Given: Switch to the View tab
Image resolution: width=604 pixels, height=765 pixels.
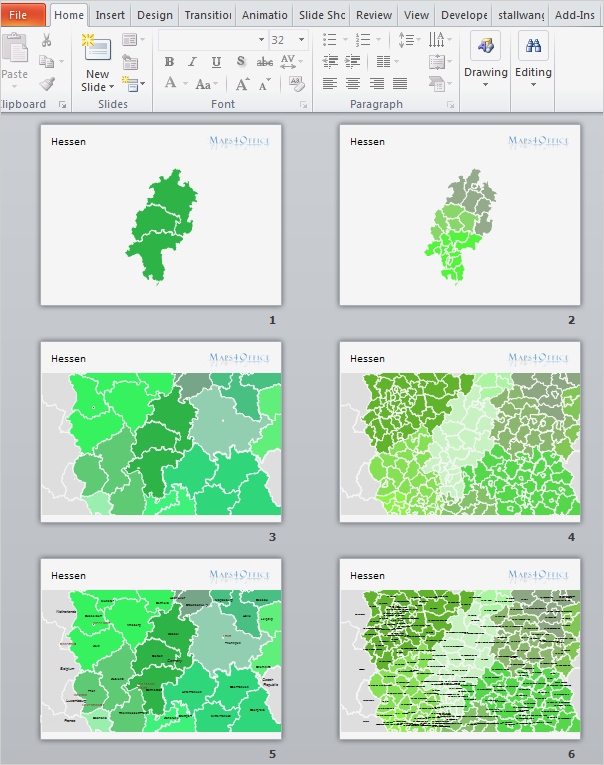Looking at the screenshot, I should click(416, 15).
